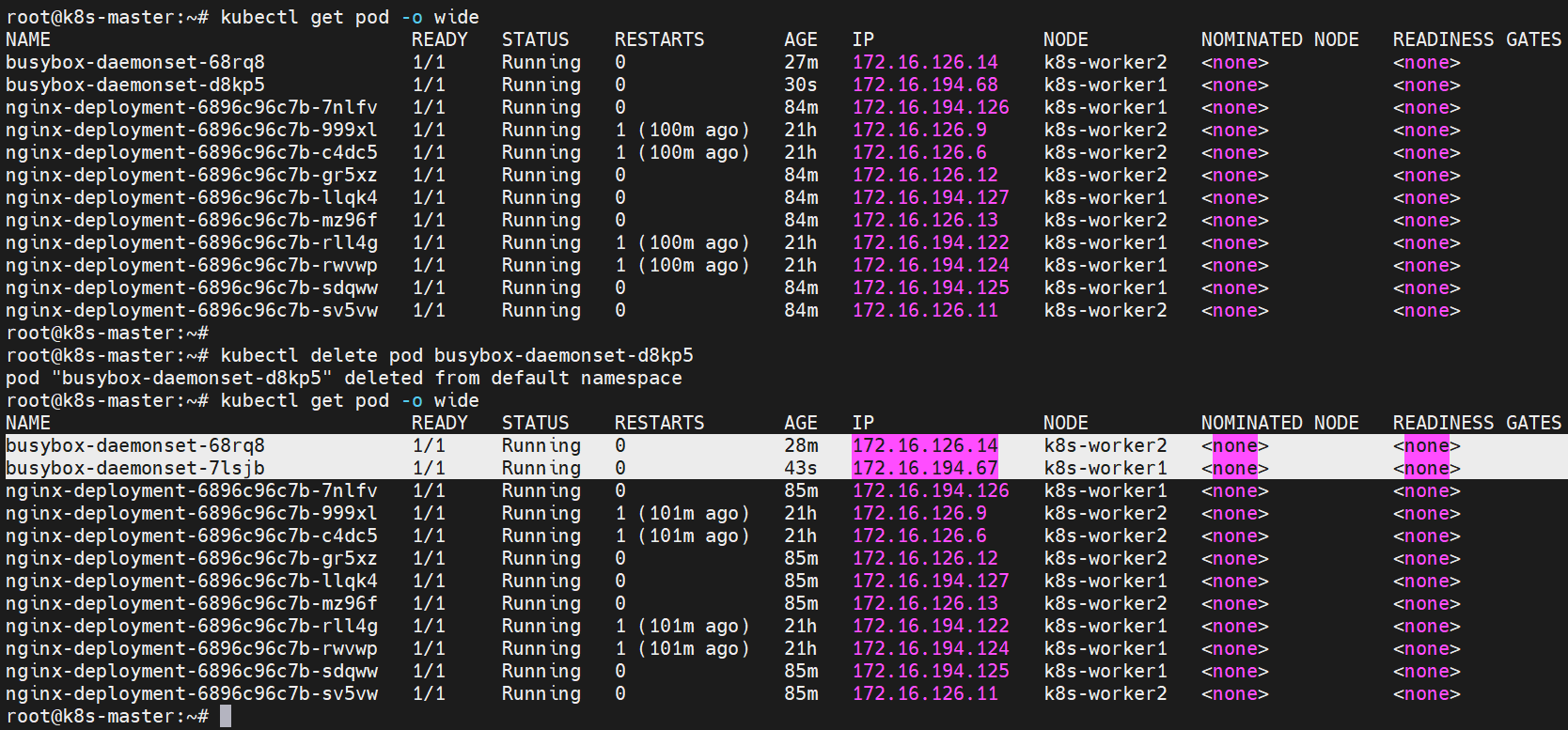Viewport: 1568px width, 730px height.
Task: Click nginx-deployment-6896c96c7b-mz96f in the top table
Action: 192,220
